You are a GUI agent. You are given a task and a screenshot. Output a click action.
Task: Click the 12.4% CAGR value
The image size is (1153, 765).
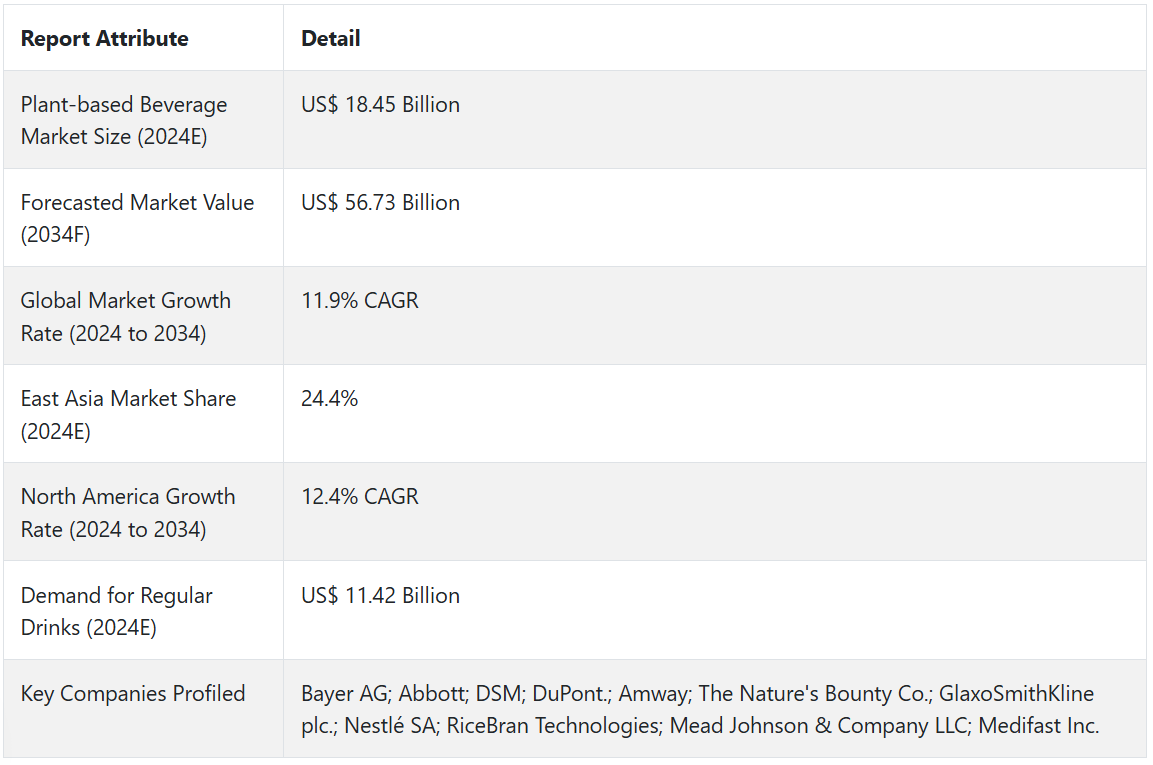[x=359, y=497]
